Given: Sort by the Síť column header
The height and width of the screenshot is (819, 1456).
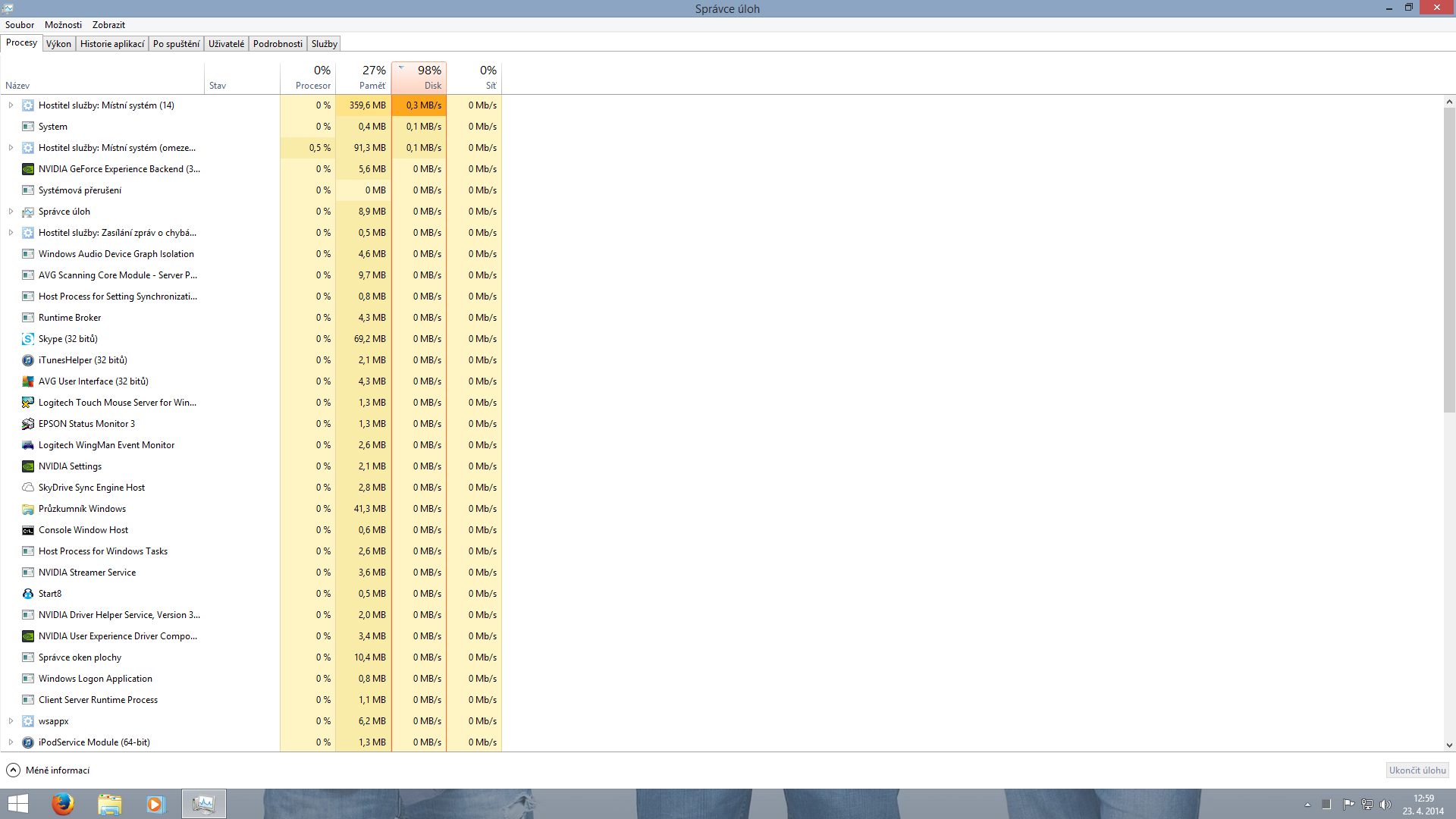Looking at the screenshot, I should (x=475, y=78).
